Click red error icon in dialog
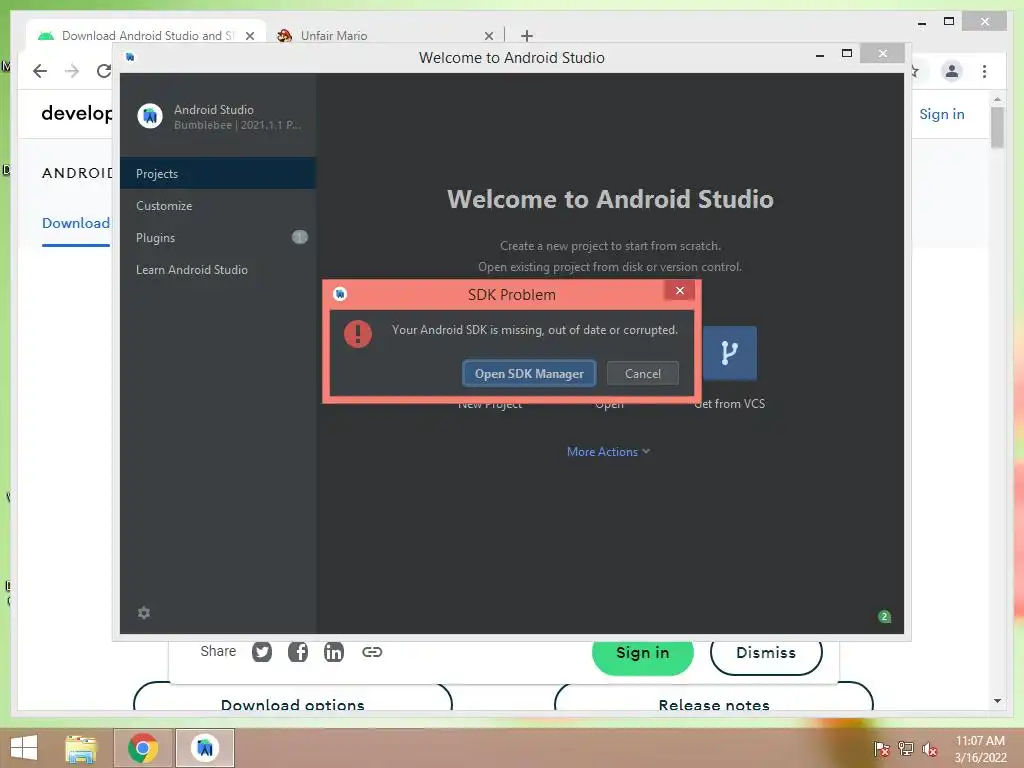 click(358, 334)
